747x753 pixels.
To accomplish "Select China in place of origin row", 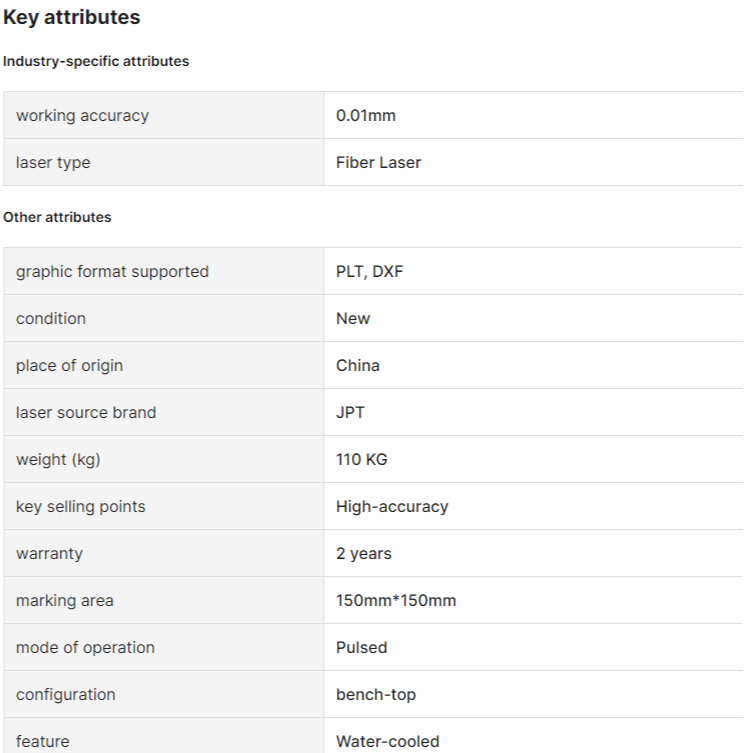I will [358, 366].
